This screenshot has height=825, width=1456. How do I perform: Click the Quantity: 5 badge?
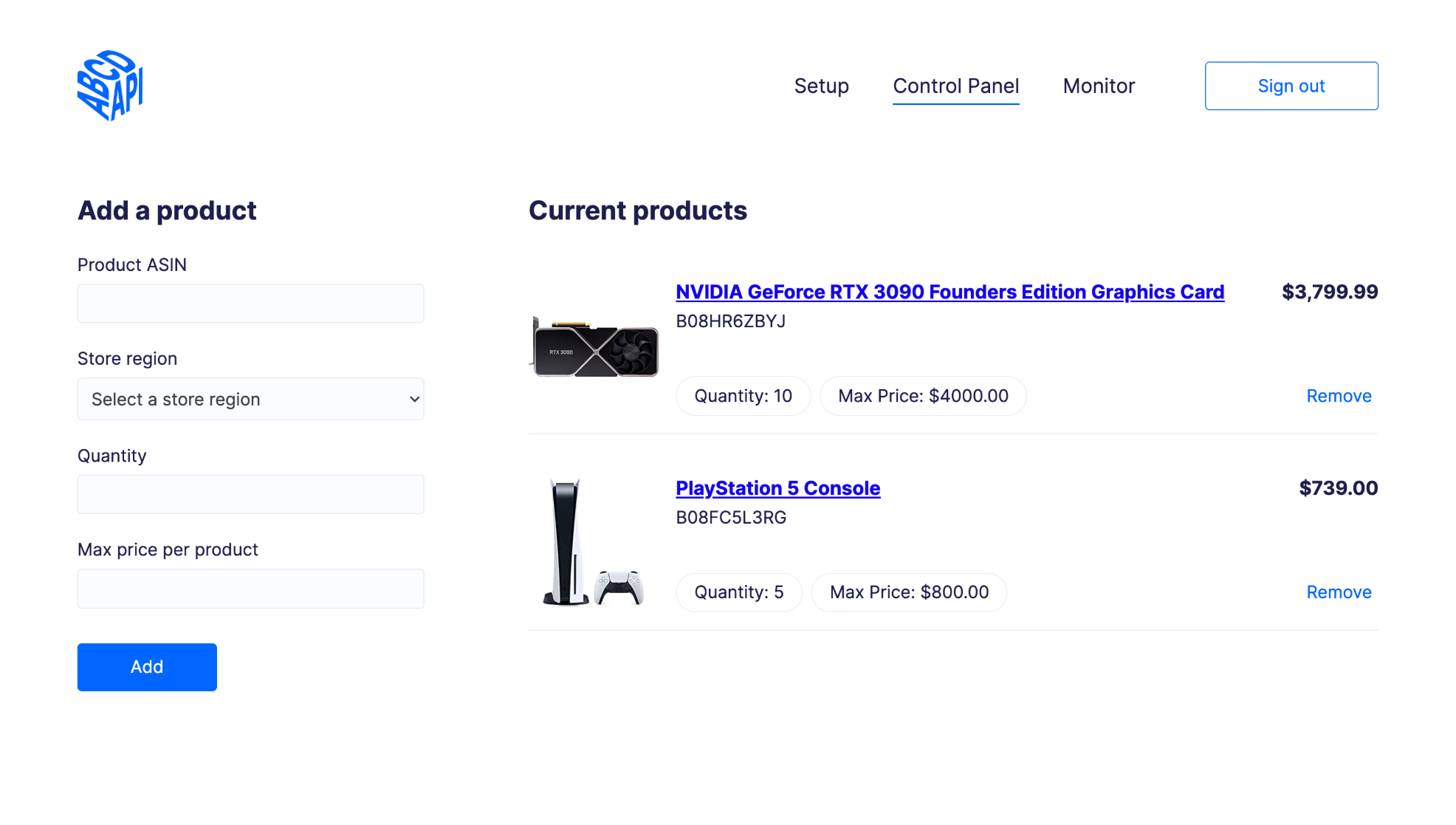pos(738,592)
